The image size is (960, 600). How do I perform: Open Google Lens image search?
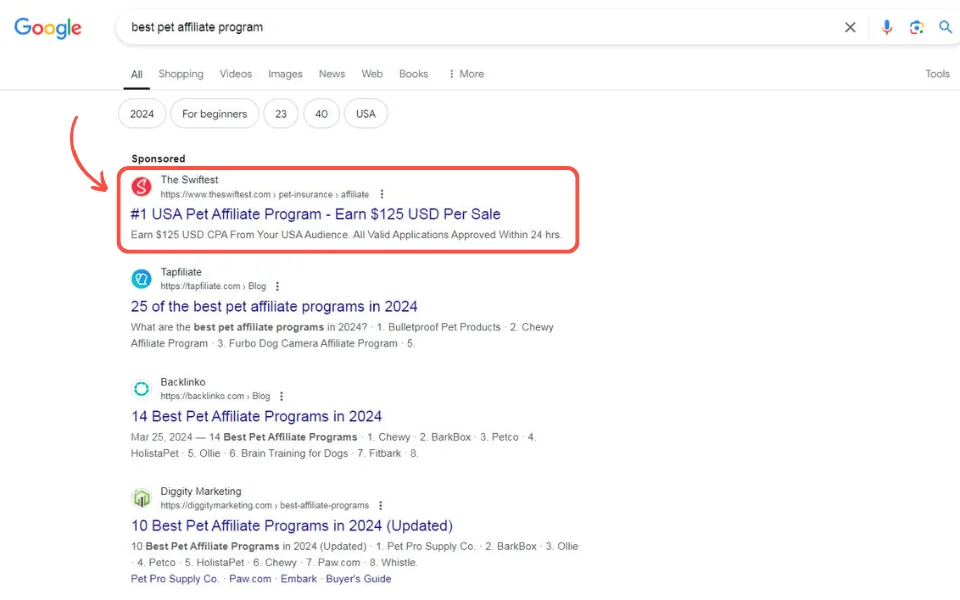click(916, 28)
